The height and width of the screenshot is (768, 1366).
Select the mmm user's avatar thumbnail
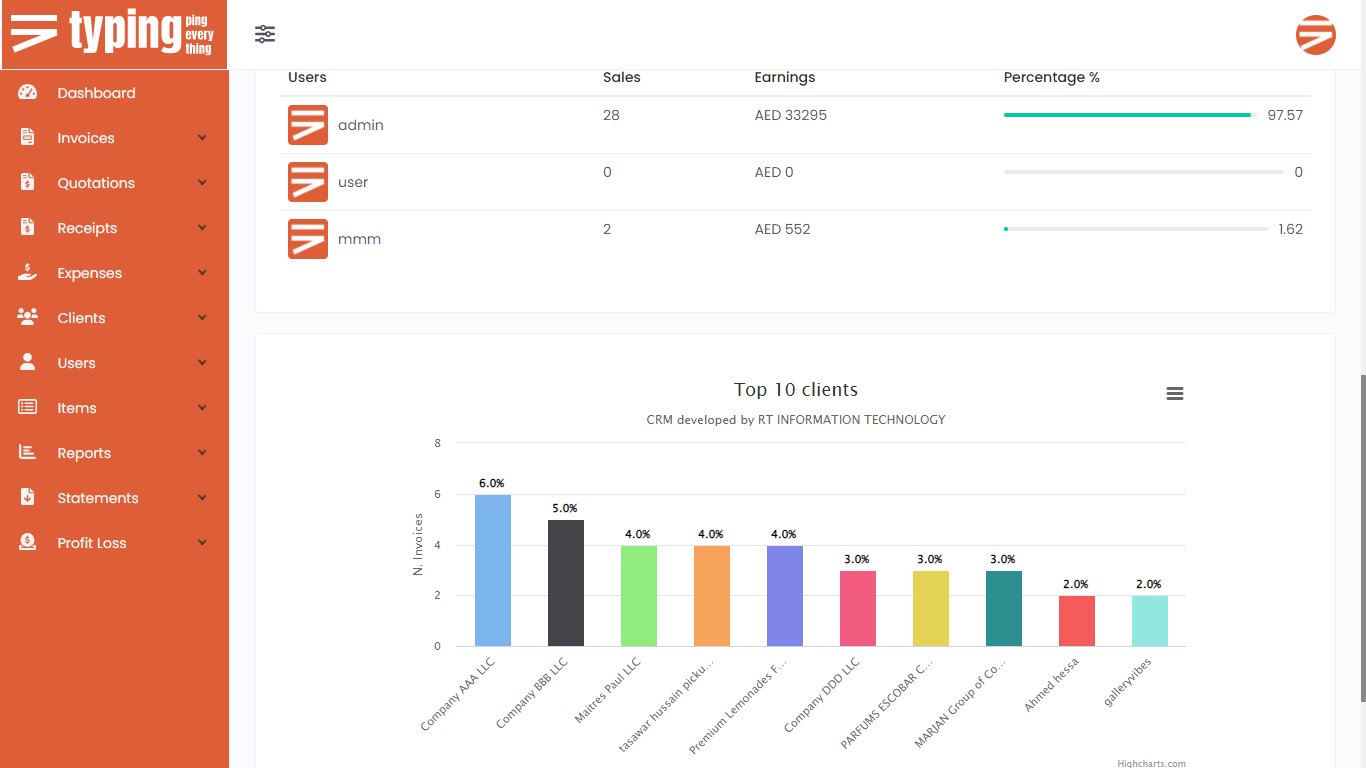[x=307, y=239]
